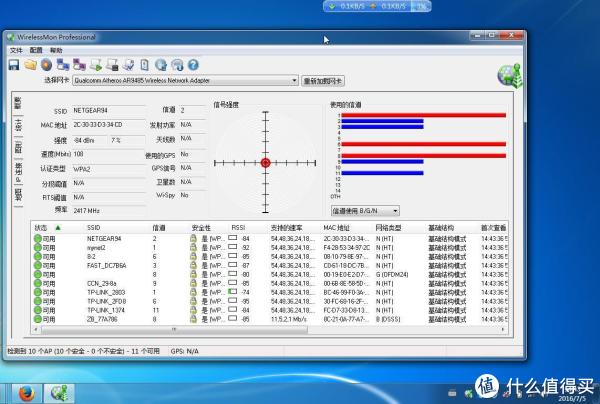Image resolution: width=600 pixels, height=404 pixels.
Task: Click the wireless signal info toolbar icon
Action: (x=177, y=65)
